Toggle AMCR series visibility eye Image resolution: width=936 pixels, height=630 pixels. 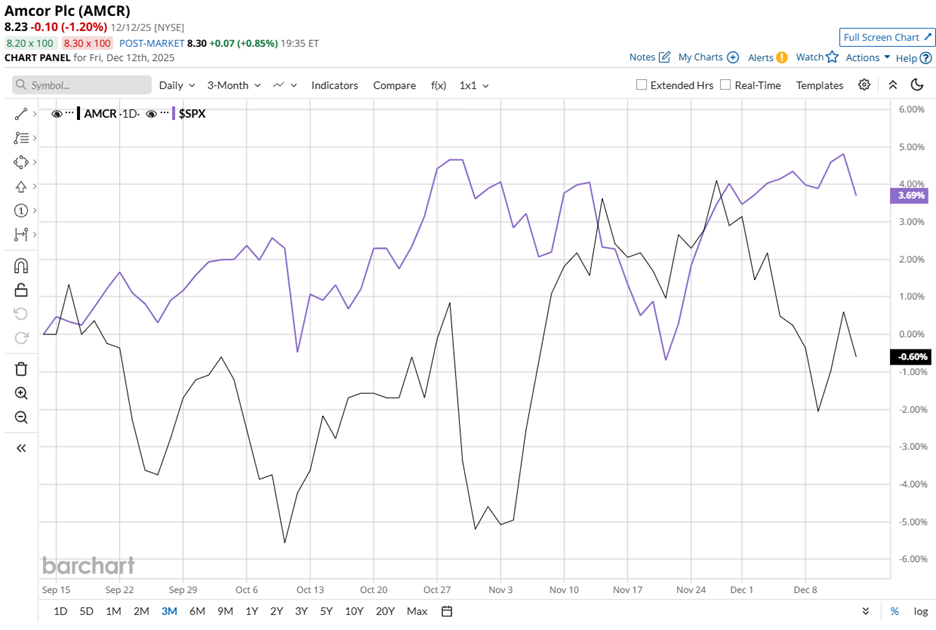click(x=57, y=114)
